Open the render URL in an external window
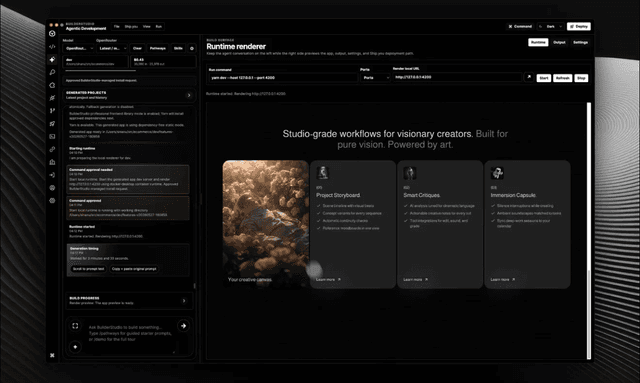Screen dimensions: 640x383 click(x=529, y=77)
